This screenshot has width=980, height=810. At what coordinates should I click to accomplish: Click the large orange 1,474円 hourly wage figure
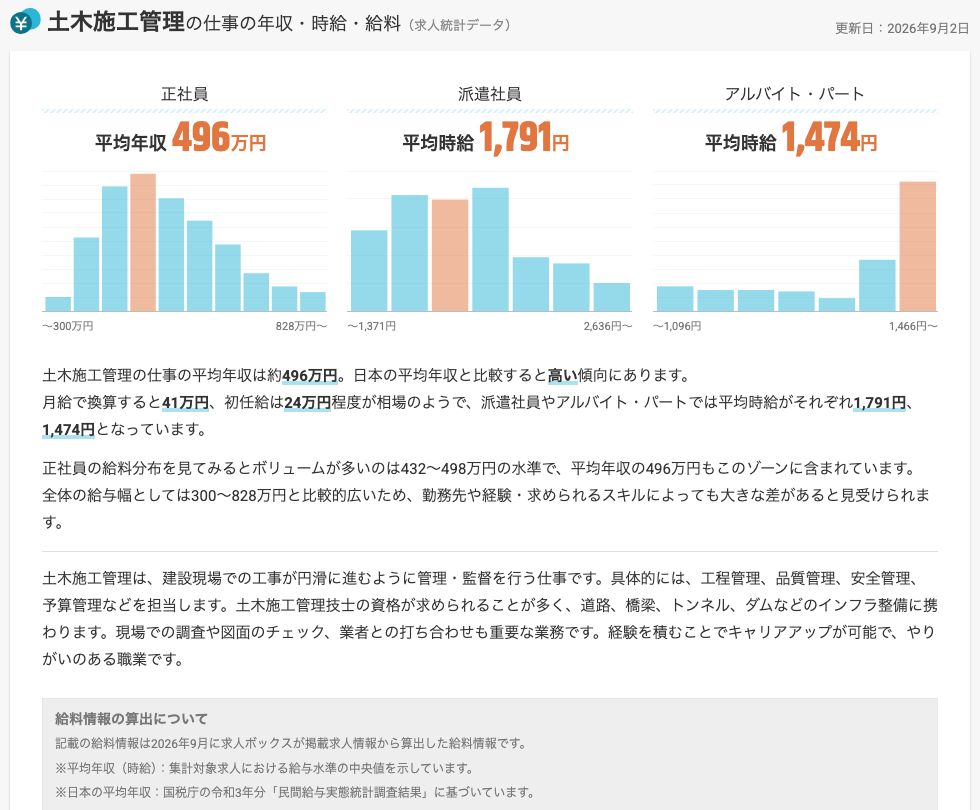click(x=829, y=137)
